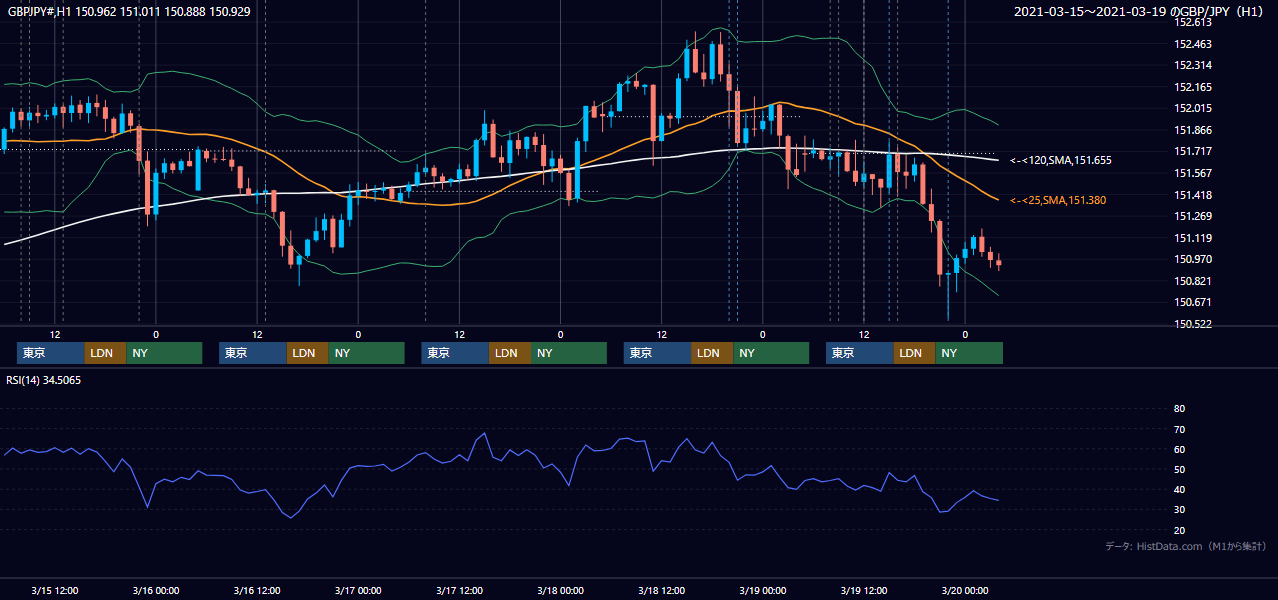The height and width of the screenshot is (600, 1278).
Task: Click price axis value 151.866
Action: click(x=1193, y=130)
